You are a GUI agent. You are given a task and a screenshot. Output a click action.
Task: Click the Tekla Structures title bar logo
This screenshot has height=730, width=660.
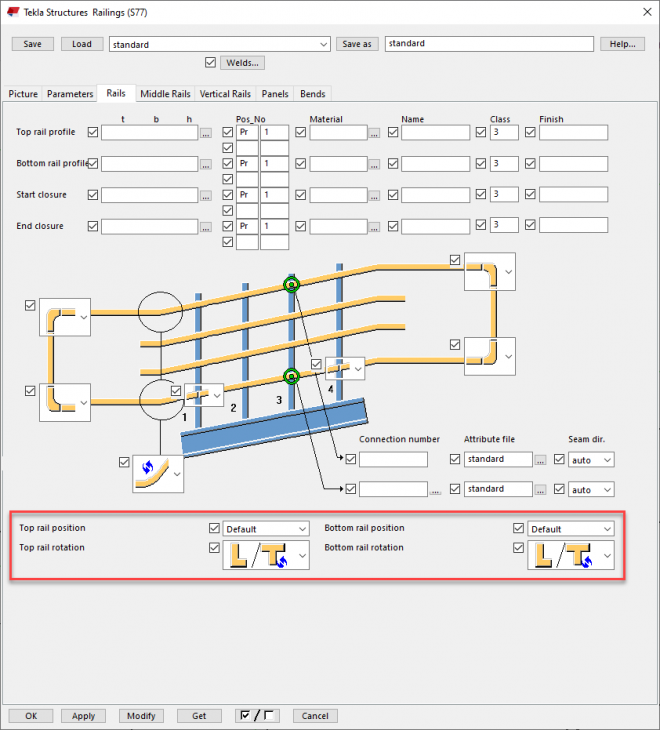click(x=13, y=12)
